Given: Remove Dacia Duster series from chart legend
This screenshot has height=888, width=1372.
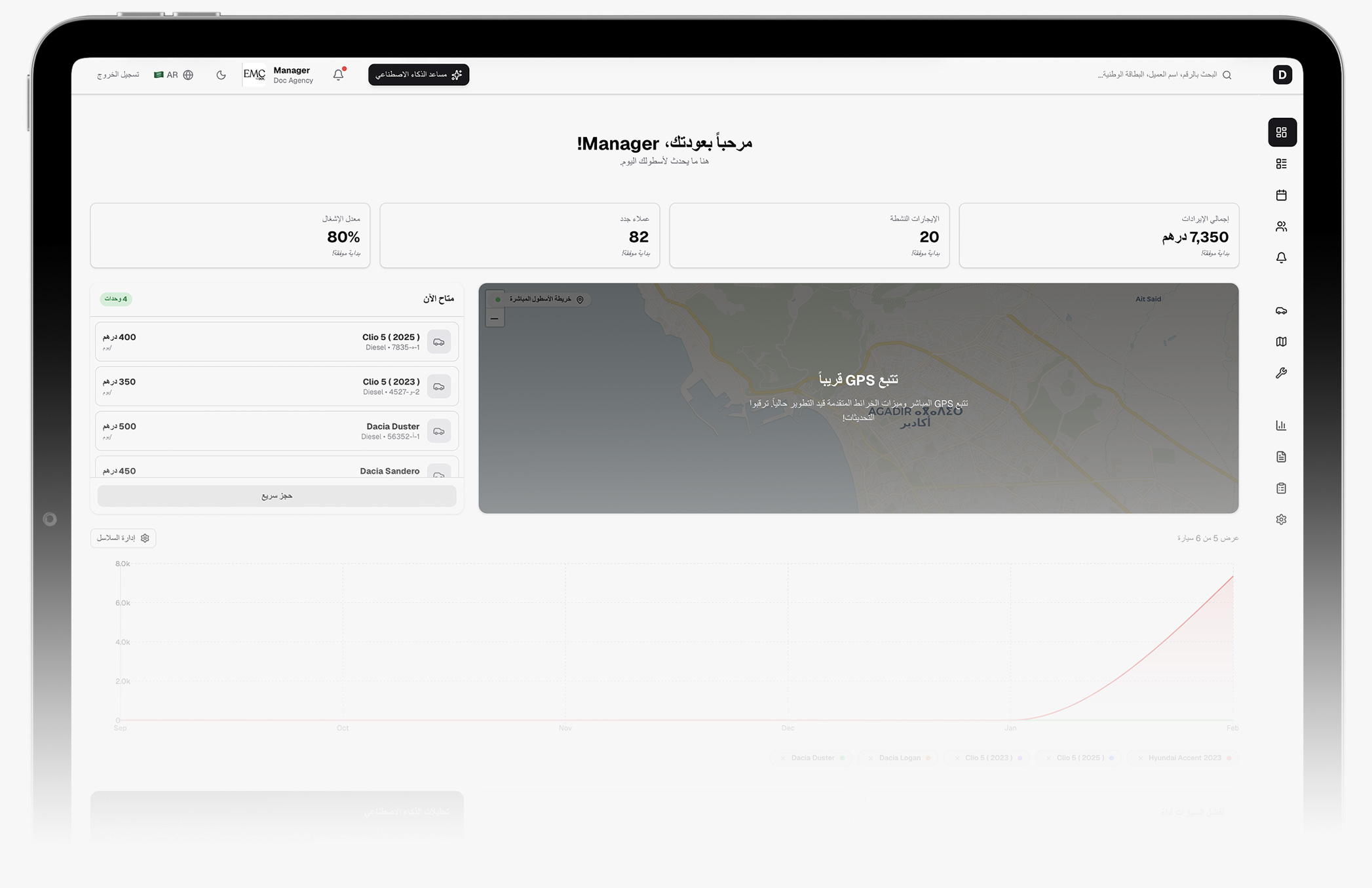Looking at the screenshot, I should pos(783,758).
